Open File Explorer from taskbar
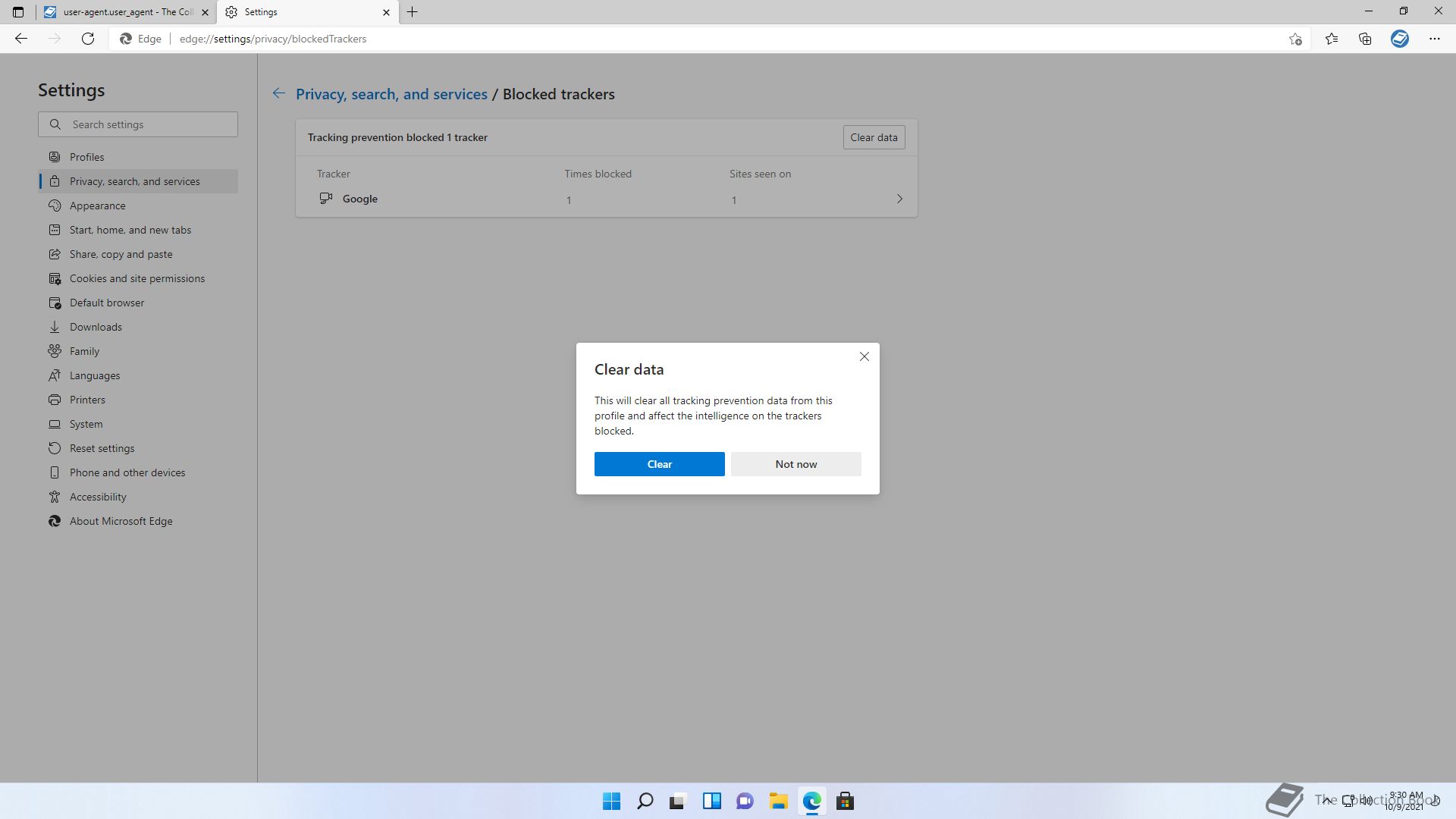Viewport: 1456px width, 819px height. (x=778, y=801)
